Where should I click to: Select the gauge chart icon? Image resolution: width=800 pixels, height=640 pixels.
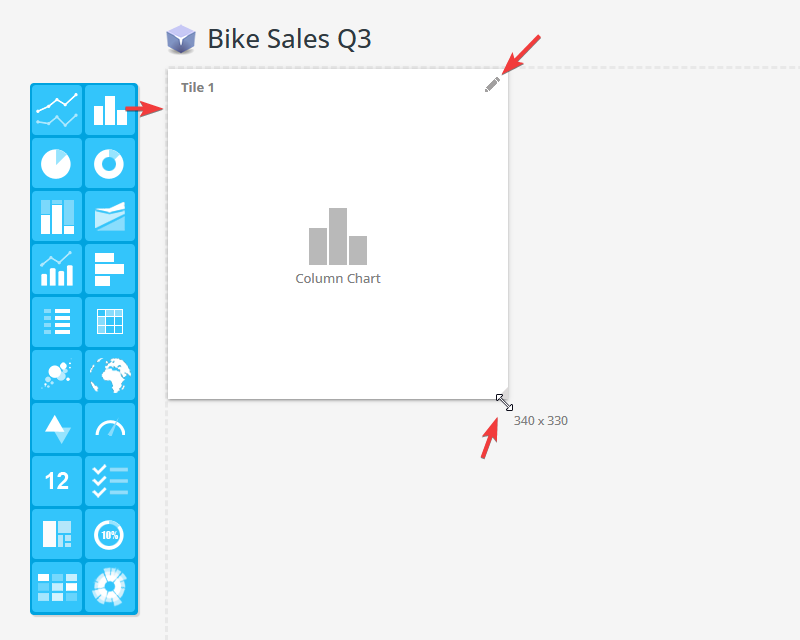pyautogui.click(x=110, y=428)
